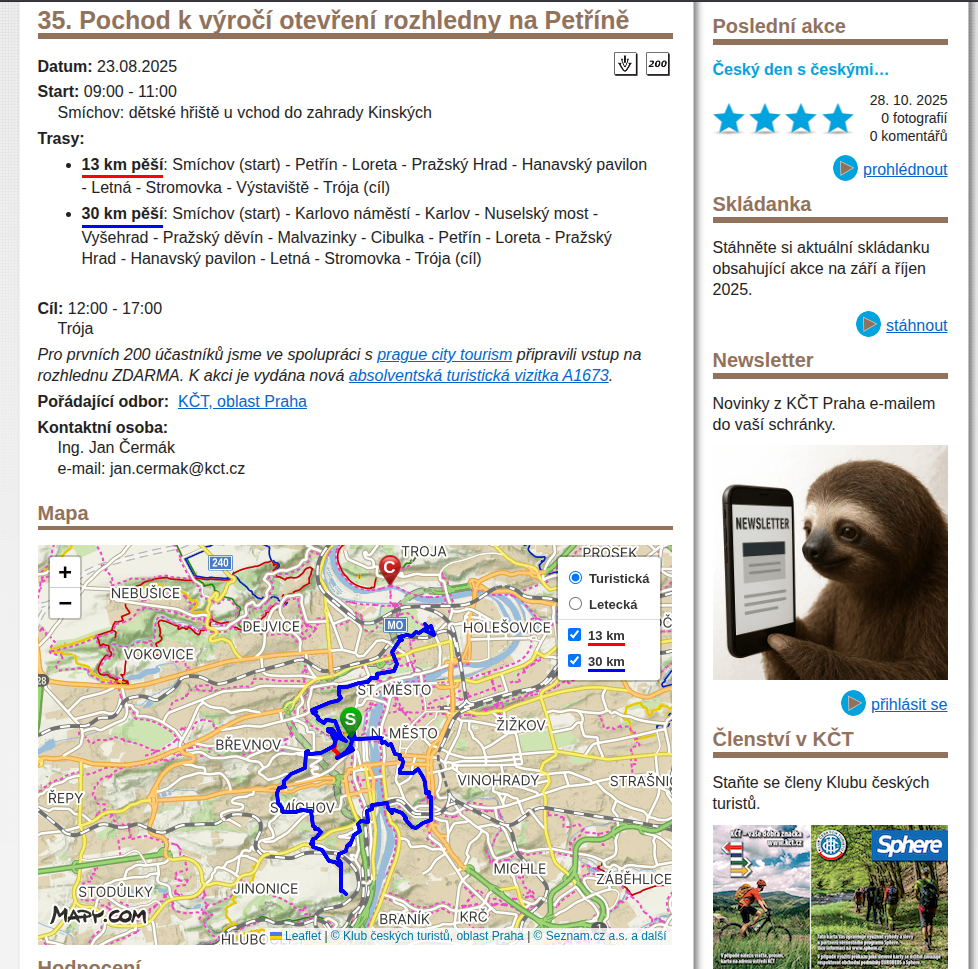Screen dimensions: 978x969
Task: Click the play icon beside 'stáhnout'
Action: pos(868,325)
